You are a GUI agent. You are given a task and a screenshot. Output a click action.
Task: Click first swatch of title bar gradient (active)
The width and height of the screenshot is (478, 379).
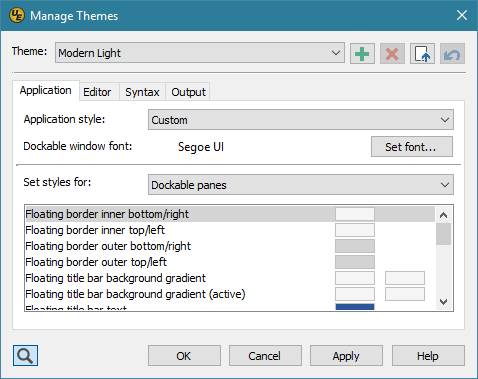click(x=355, y=294)
